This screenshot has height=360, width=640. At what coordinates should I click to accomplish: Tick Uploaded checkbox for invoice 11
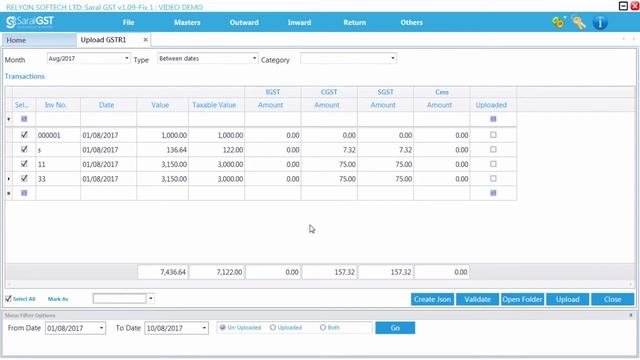click(493, 164)
